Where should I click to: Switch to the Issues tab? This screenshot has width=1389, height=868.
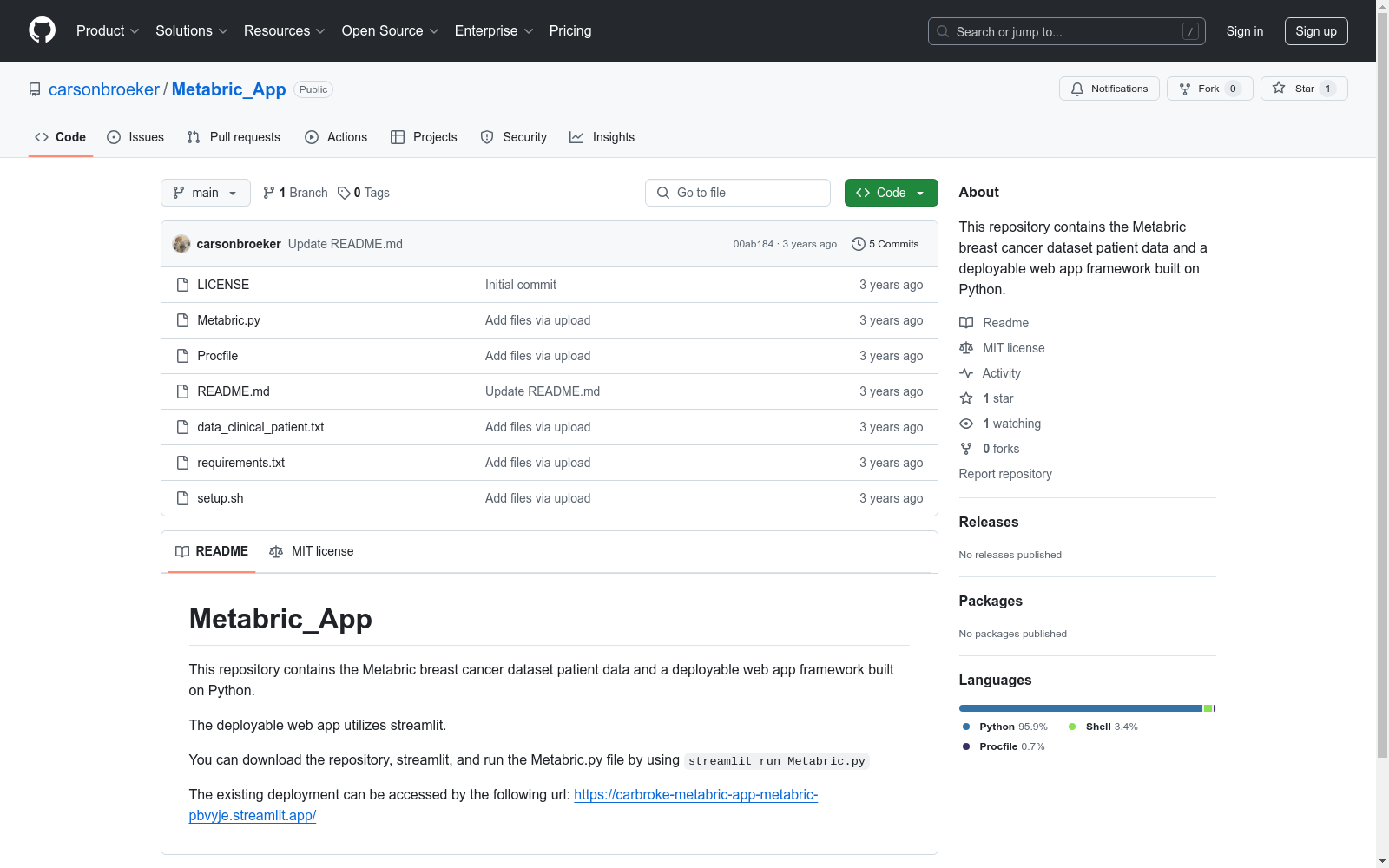pyautogui.click(x=135, y=137)
